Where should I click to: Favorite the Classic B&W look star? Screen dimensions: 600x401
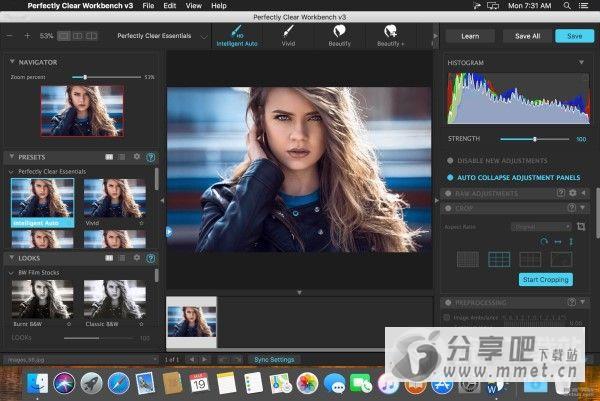coord(141,324)
